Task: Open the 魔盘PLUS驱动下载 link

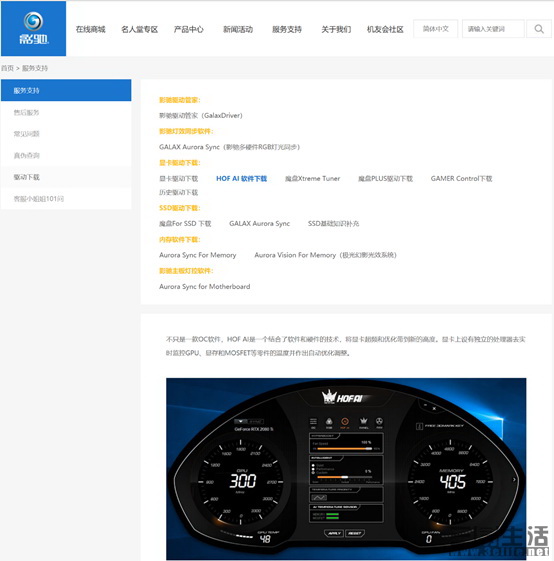Action: [385, 179]
